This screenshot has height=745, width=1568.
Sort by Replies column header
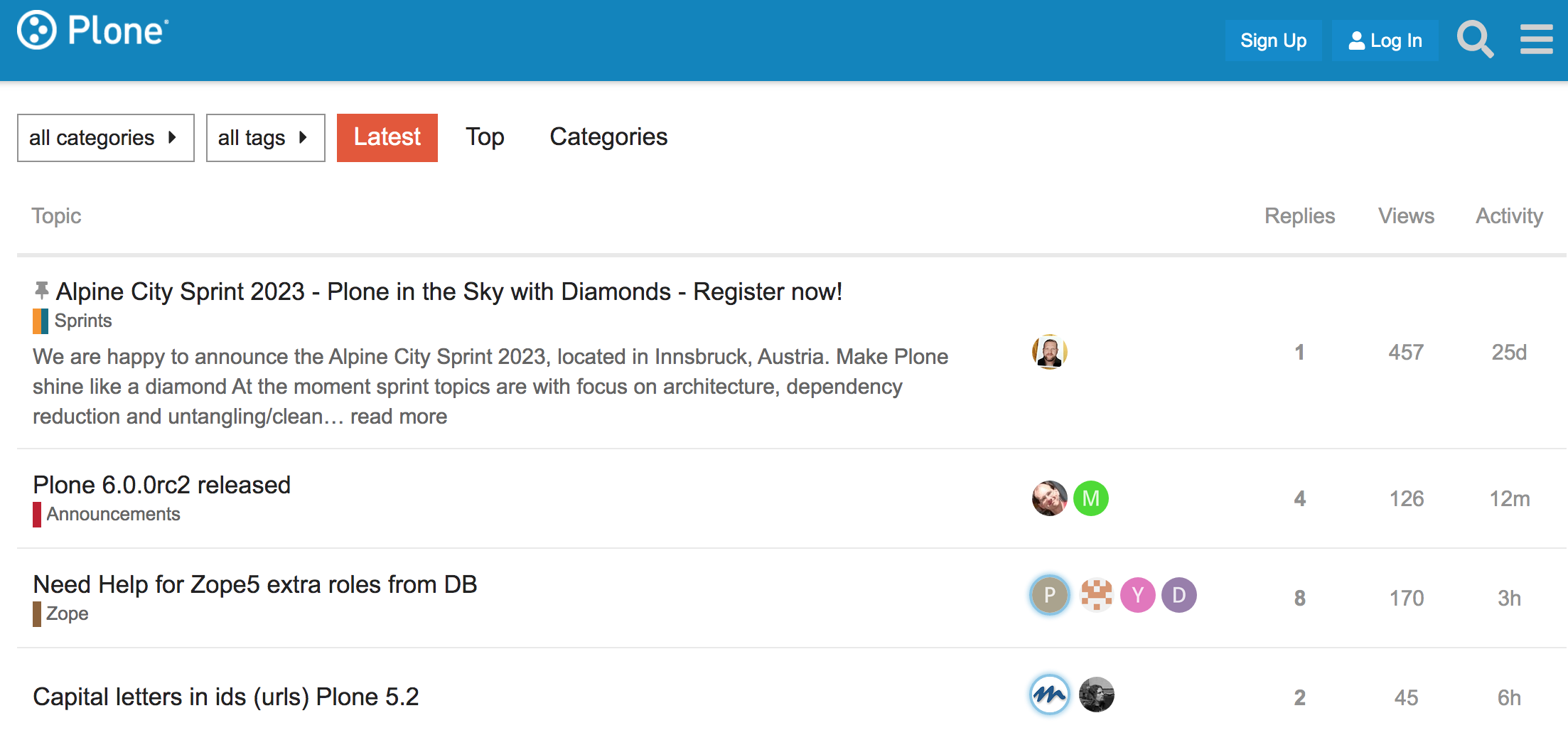(1299, 216)
